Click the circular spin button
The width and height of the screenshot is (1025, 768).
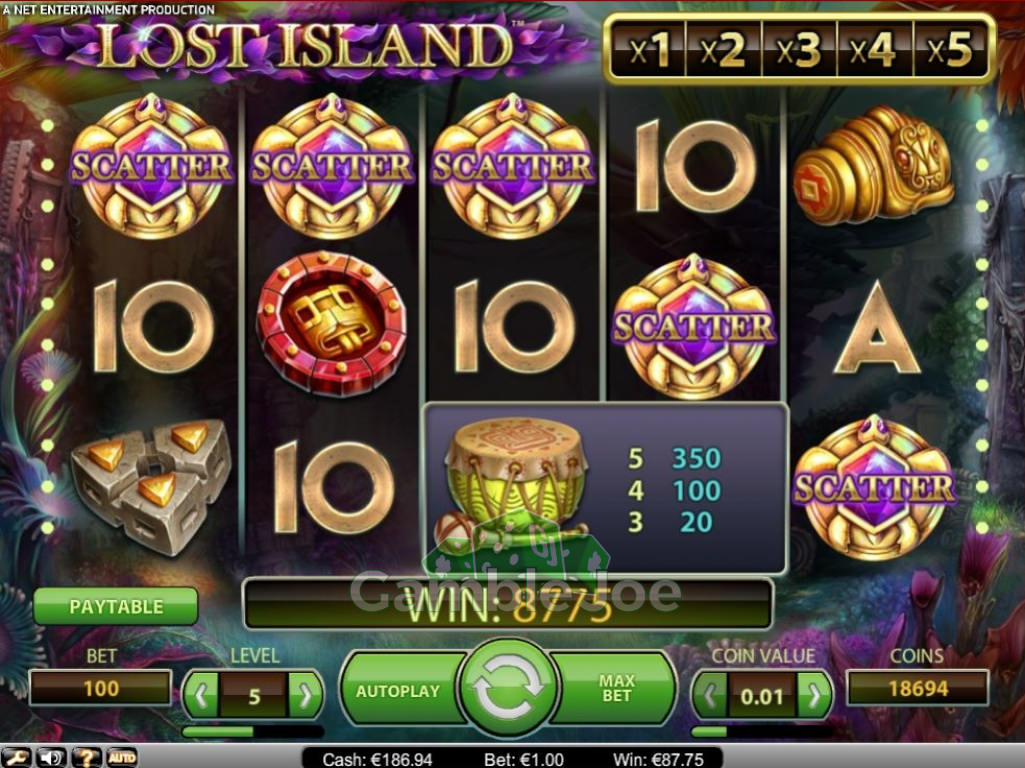pos(508,687)
